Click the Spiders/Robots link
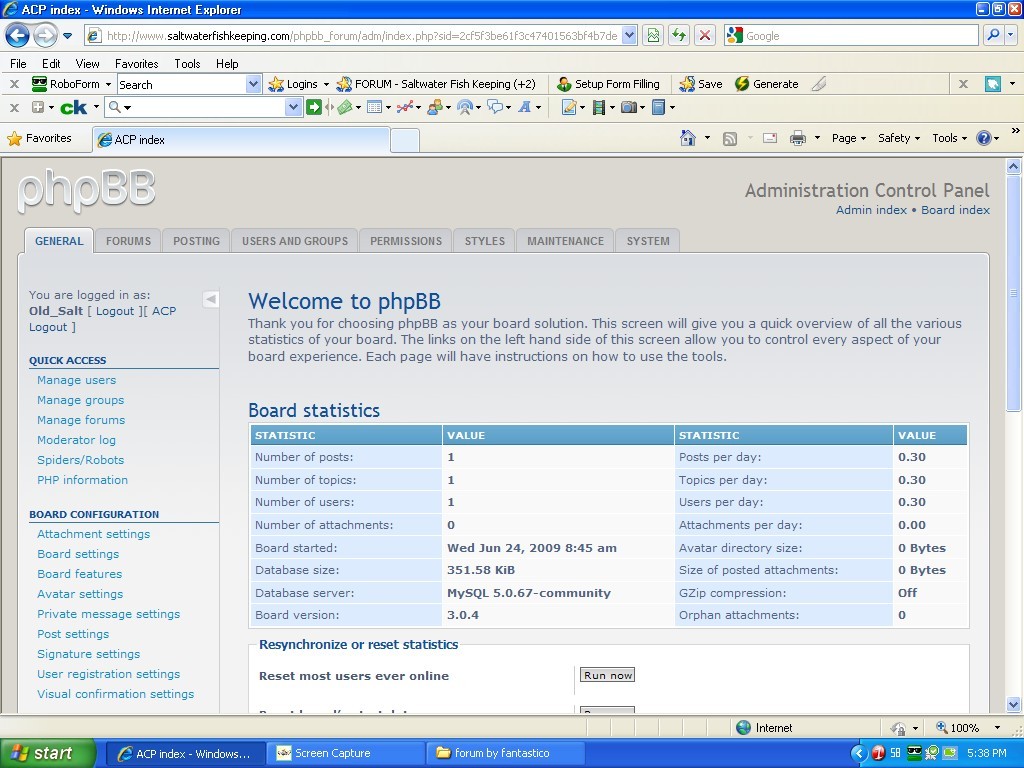 click(x=80, y=460)
